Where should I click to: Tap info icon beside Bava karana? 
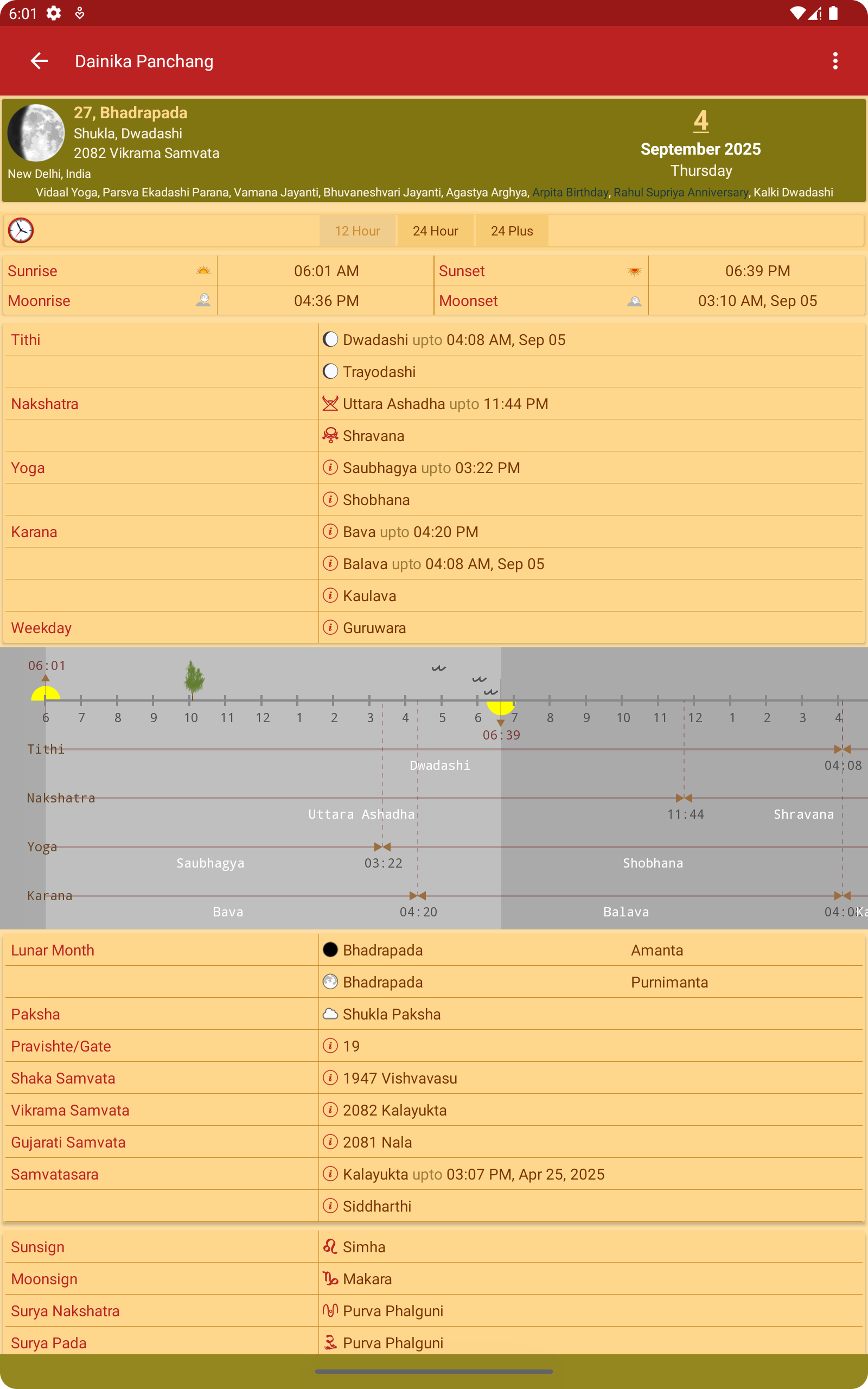tap(330, 532)
